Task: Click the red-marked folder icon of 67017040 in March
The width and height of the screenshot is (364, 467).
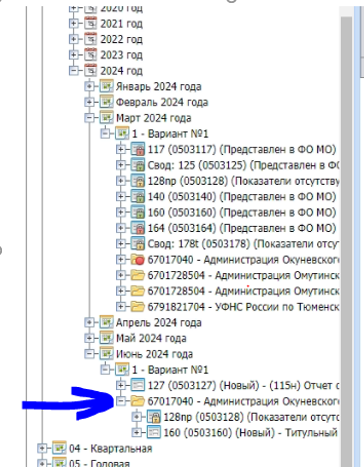Action: point(137,259)
